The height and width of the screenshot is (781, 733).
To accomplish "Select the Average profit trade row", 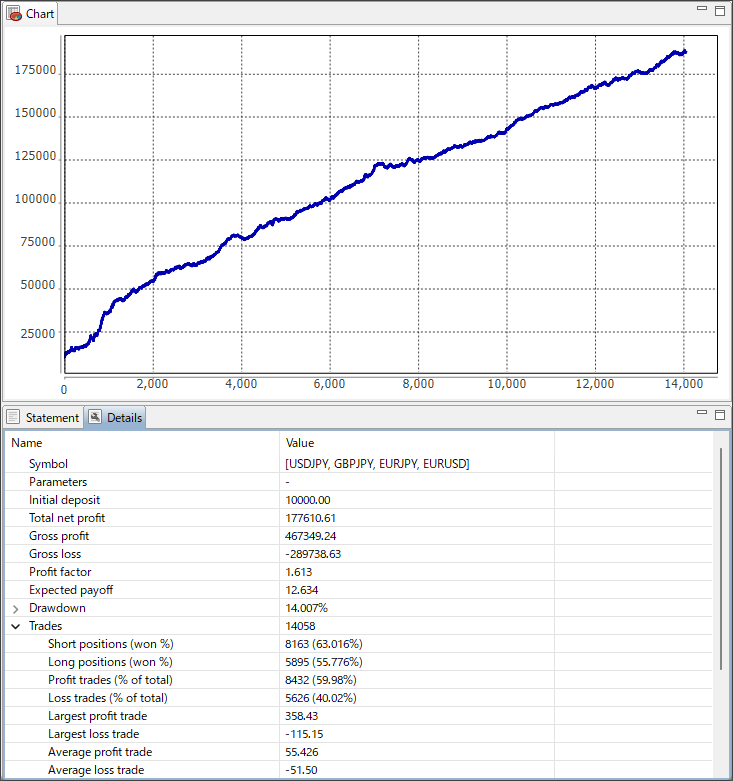I will click(359, 752).
